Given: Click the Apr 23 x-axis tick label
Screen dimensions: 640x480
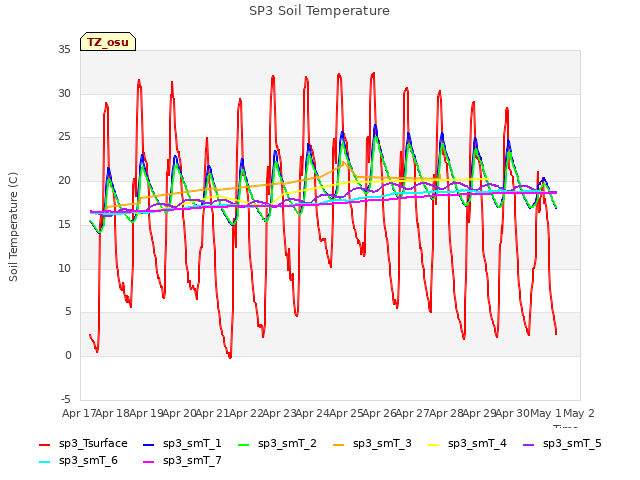Looking at the screenshot, I should click(x=279, y=413).
